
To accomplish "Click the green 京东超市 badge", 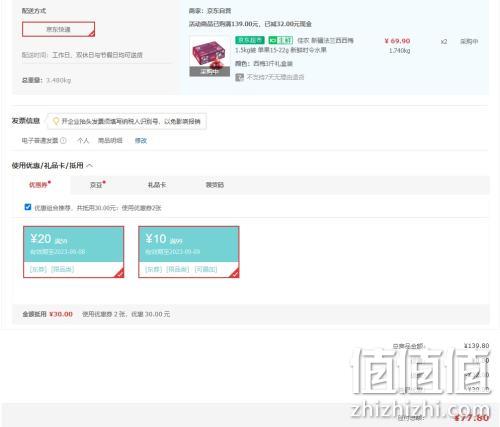I will (250, 40).
